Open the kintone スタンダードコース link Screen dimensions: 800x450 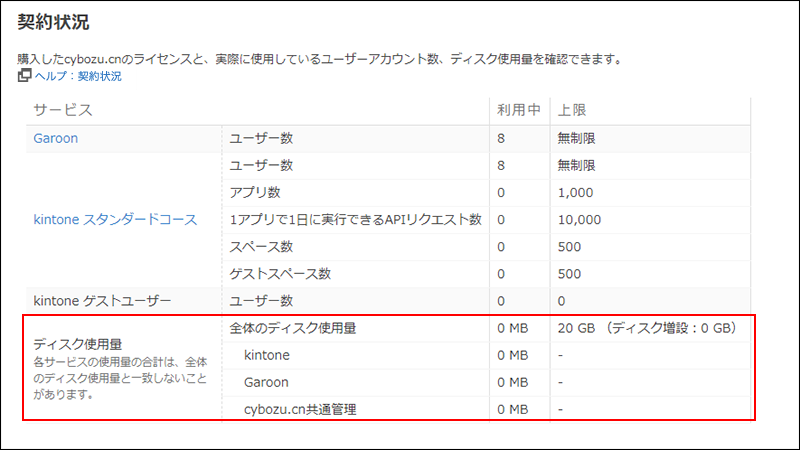(115, 219)
